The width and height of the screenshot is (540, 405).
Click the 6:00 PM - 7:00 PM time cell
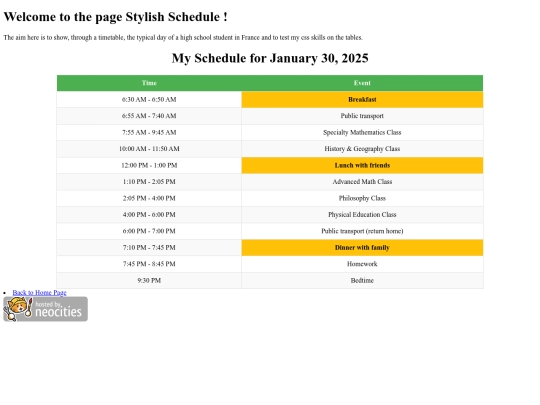click(x=149, y=231)
